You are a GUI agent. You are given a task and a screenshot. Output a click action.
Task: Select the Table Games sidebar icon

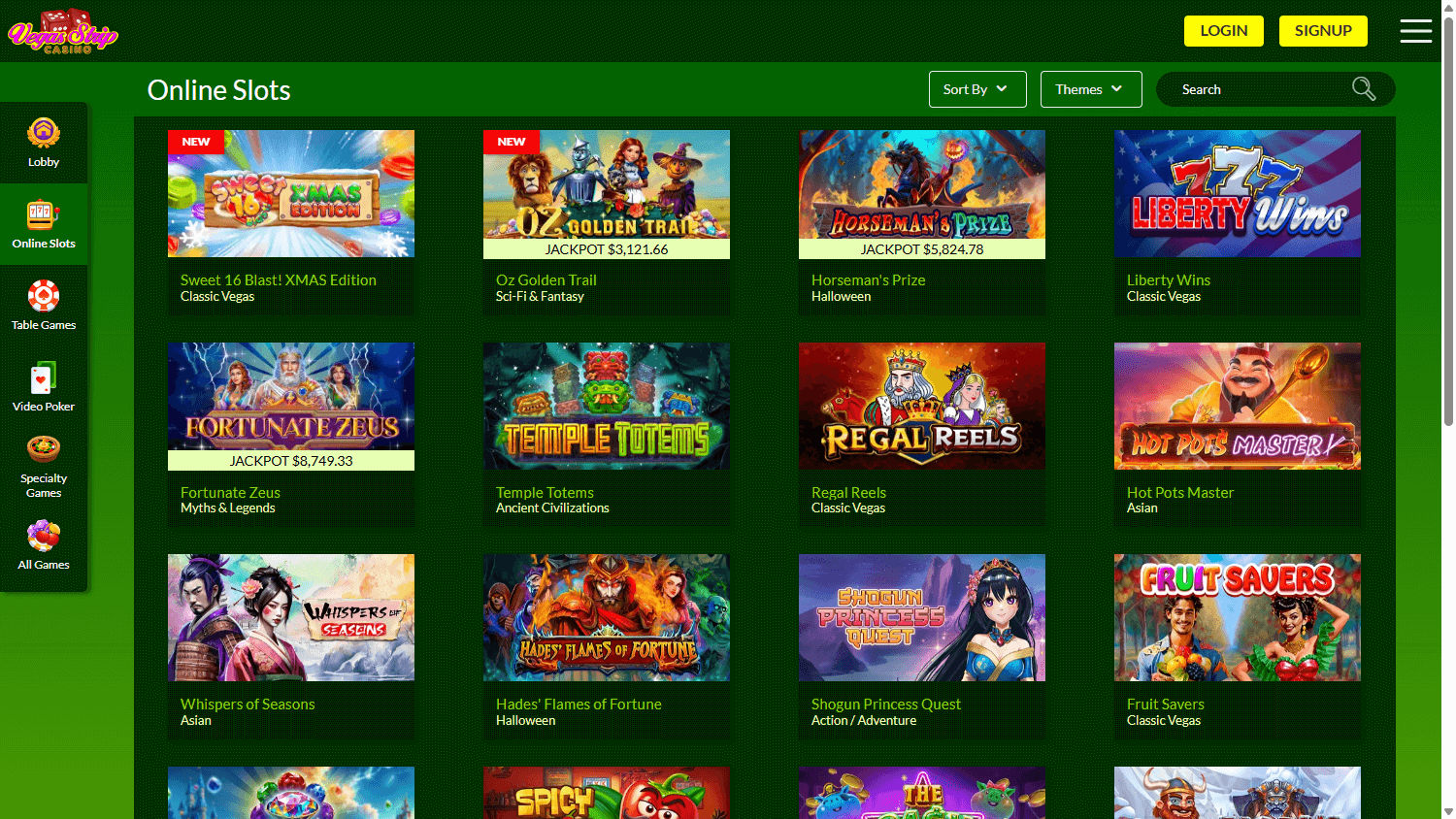44,302
